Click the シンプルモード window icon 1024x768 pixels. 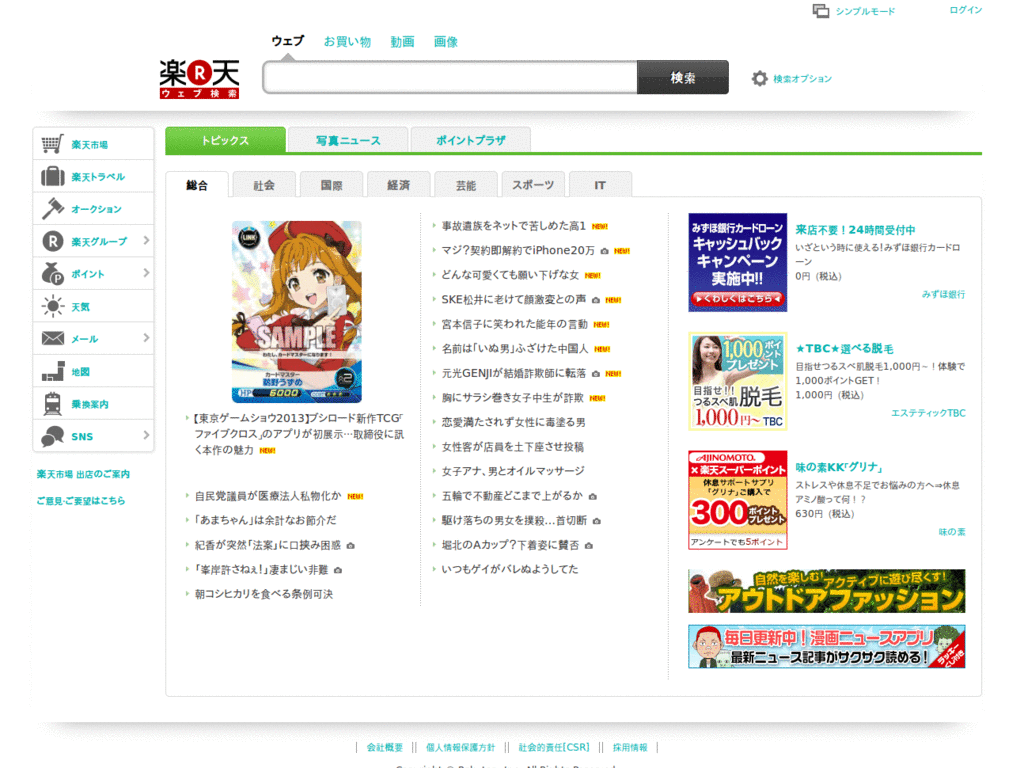(821, 11)
